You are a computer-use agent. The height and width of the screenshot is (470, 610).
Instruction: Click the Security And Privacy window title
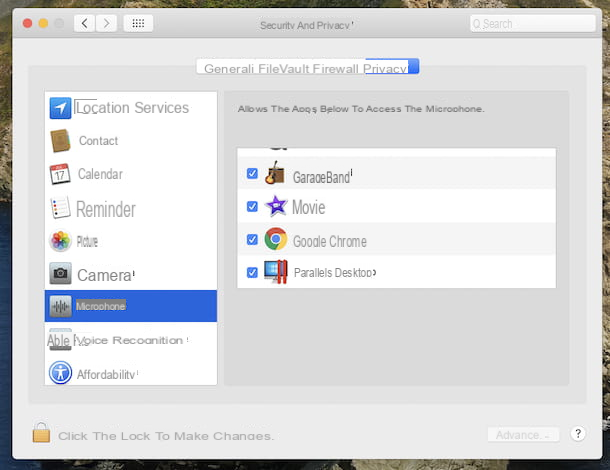(305, 25)
